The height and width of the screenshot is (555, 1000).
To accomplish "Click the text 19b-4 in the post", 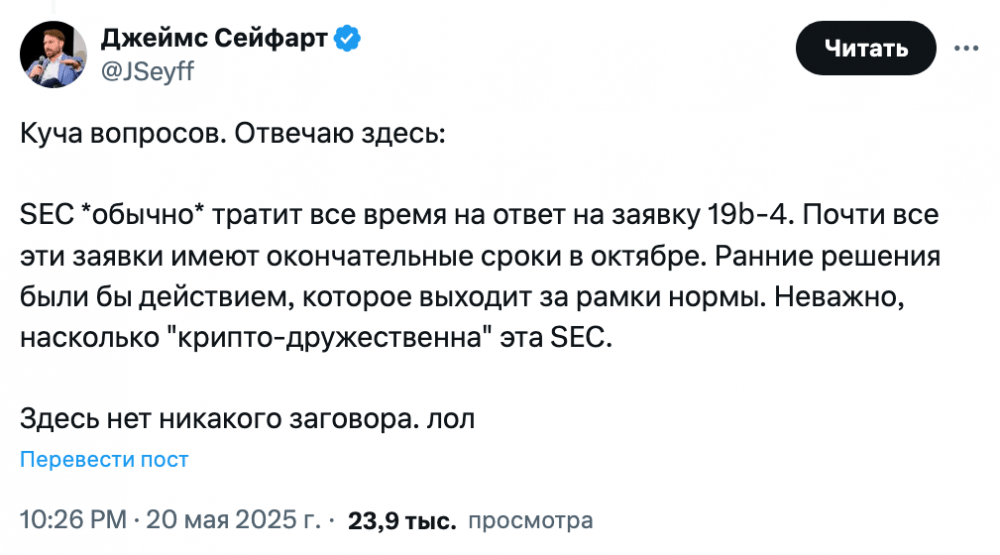I will [751, 215].
